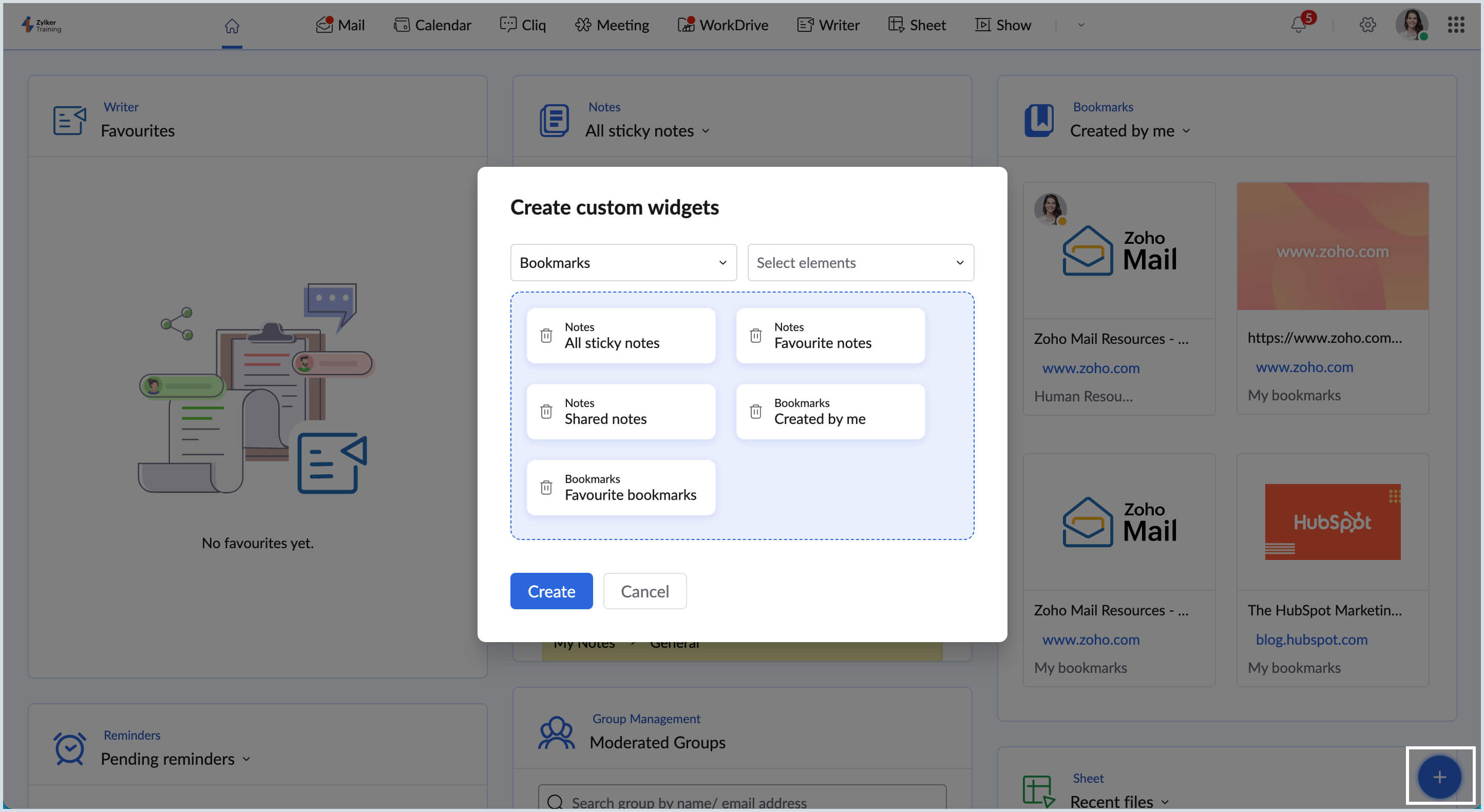Select the Home icon in navigation
1484x812 pixels.
click(x=232, y=25)
